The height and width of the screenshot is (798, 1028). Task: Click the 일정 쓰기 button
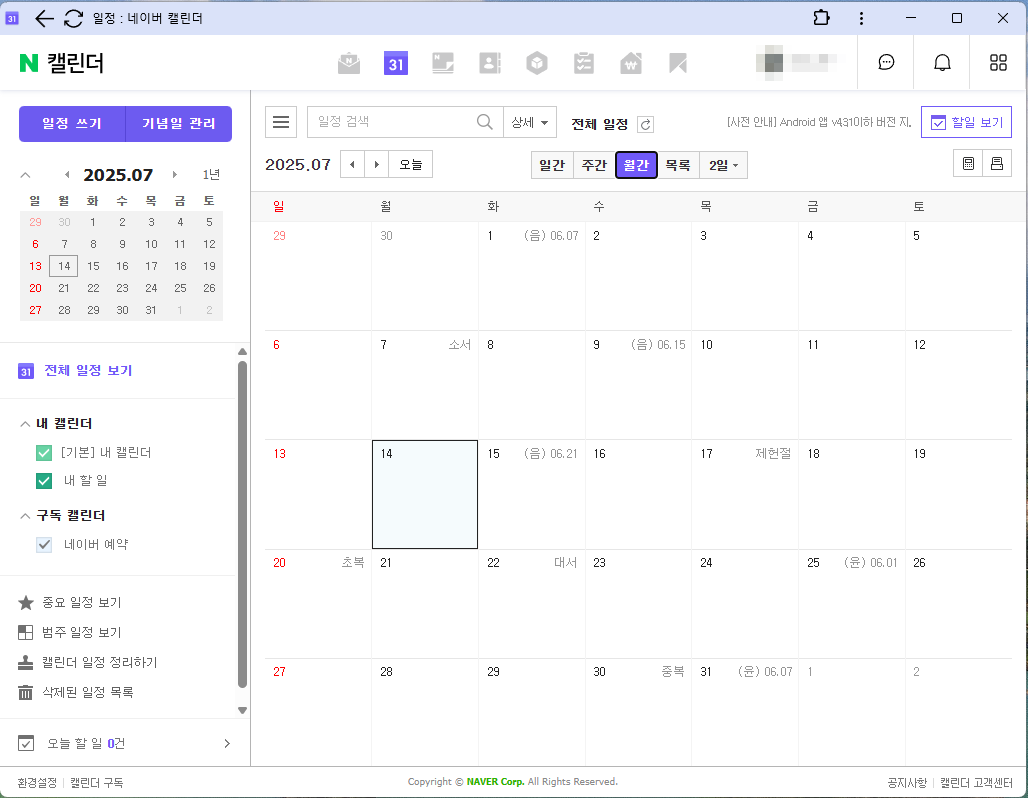point(71,123)
